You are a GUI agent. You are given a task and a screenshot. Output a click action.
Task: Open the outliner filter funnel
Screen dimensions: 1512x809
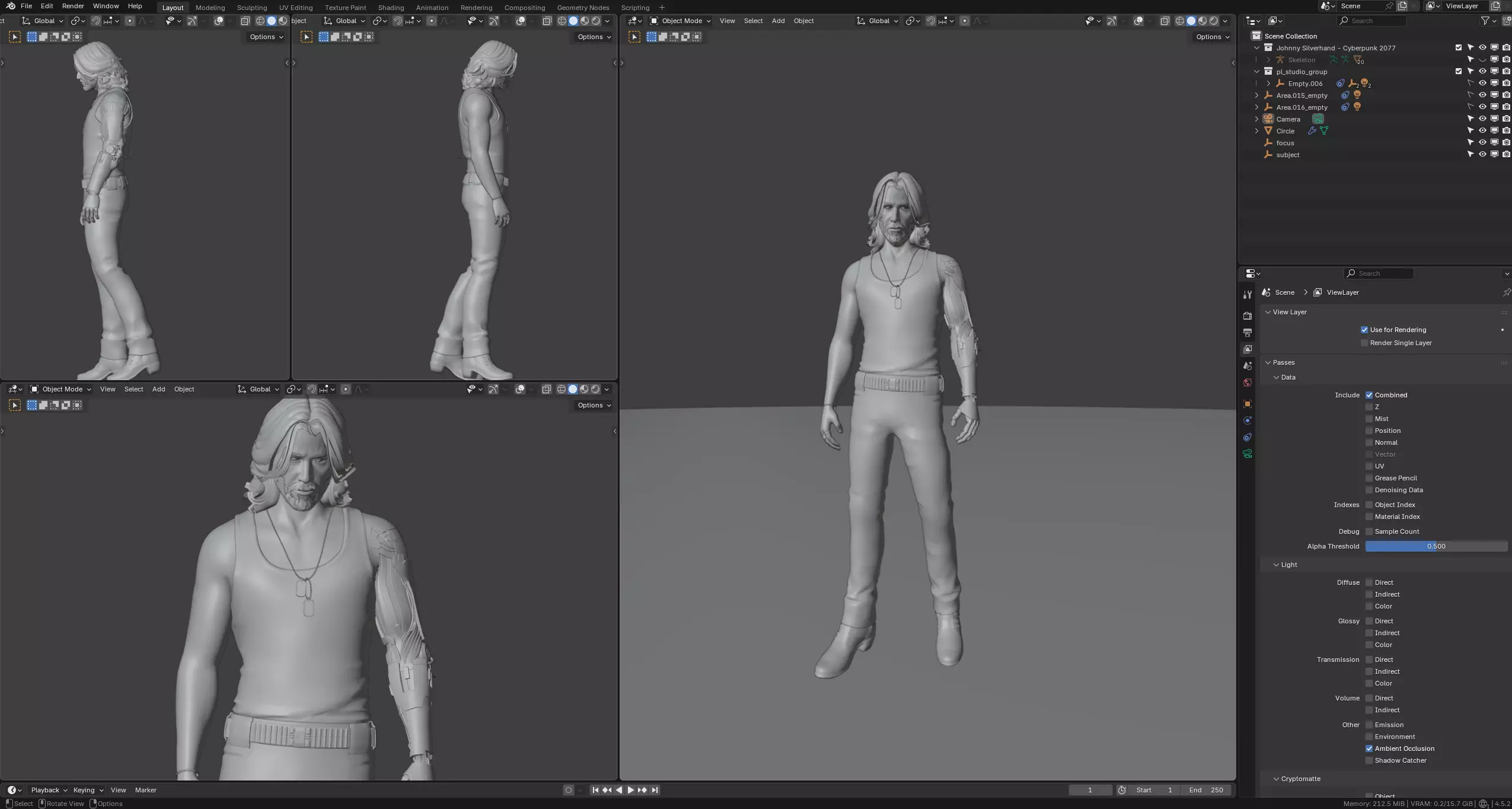coord(1485,21)
